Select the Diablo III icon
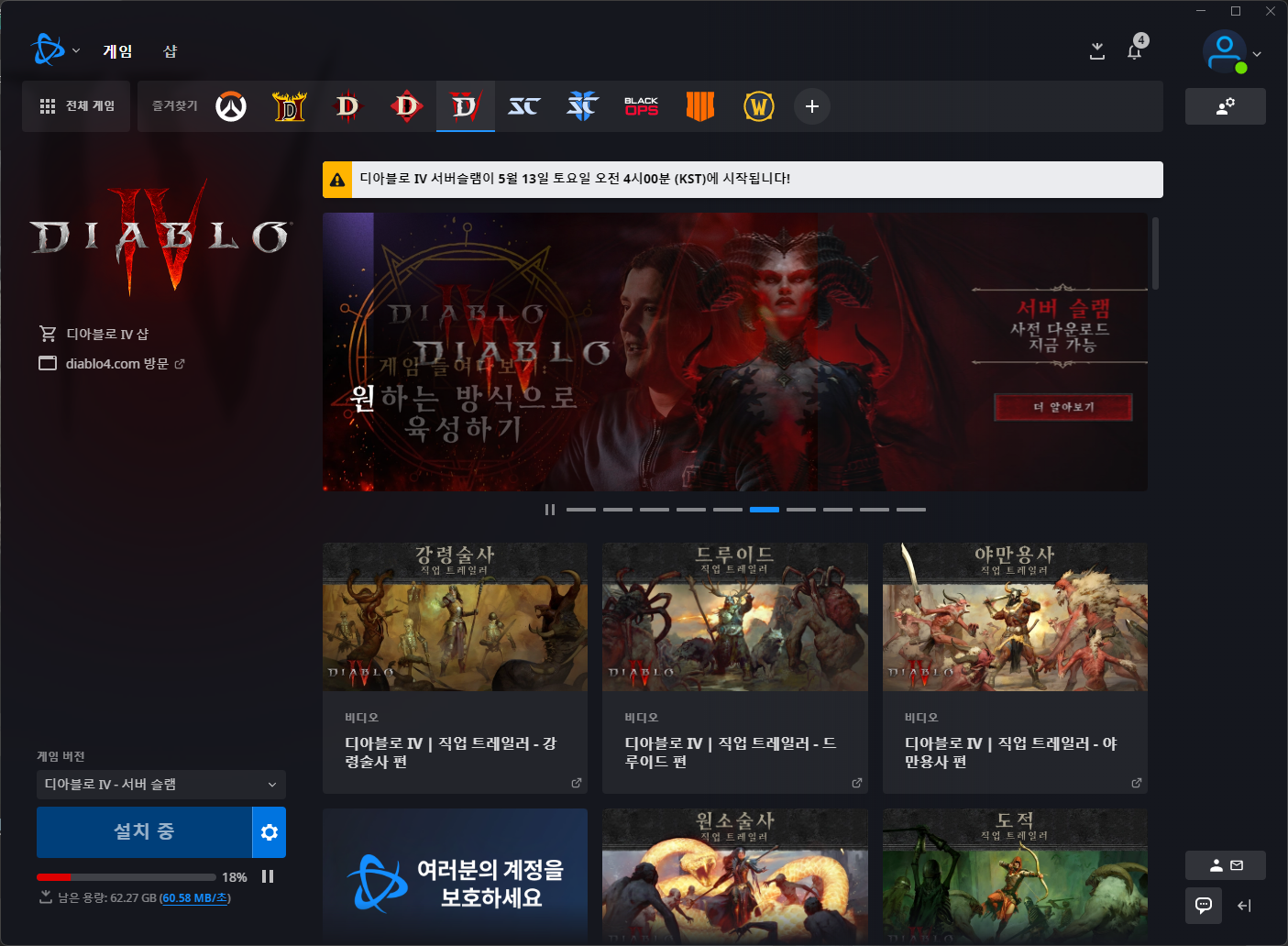 coord(348,106)
